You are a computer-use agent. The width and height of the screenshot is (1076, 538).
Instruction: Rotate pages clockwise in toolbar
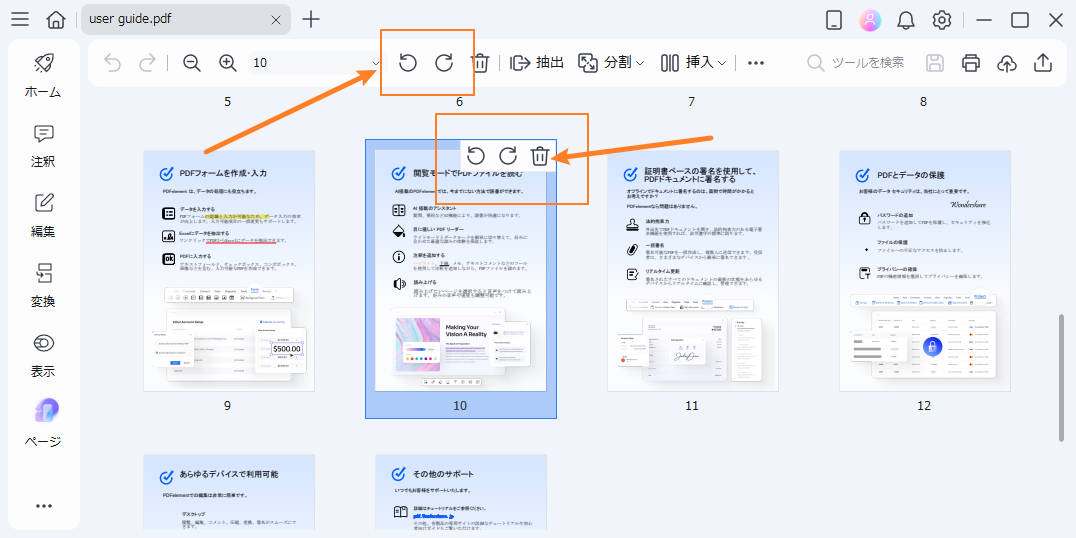point(445,62)
